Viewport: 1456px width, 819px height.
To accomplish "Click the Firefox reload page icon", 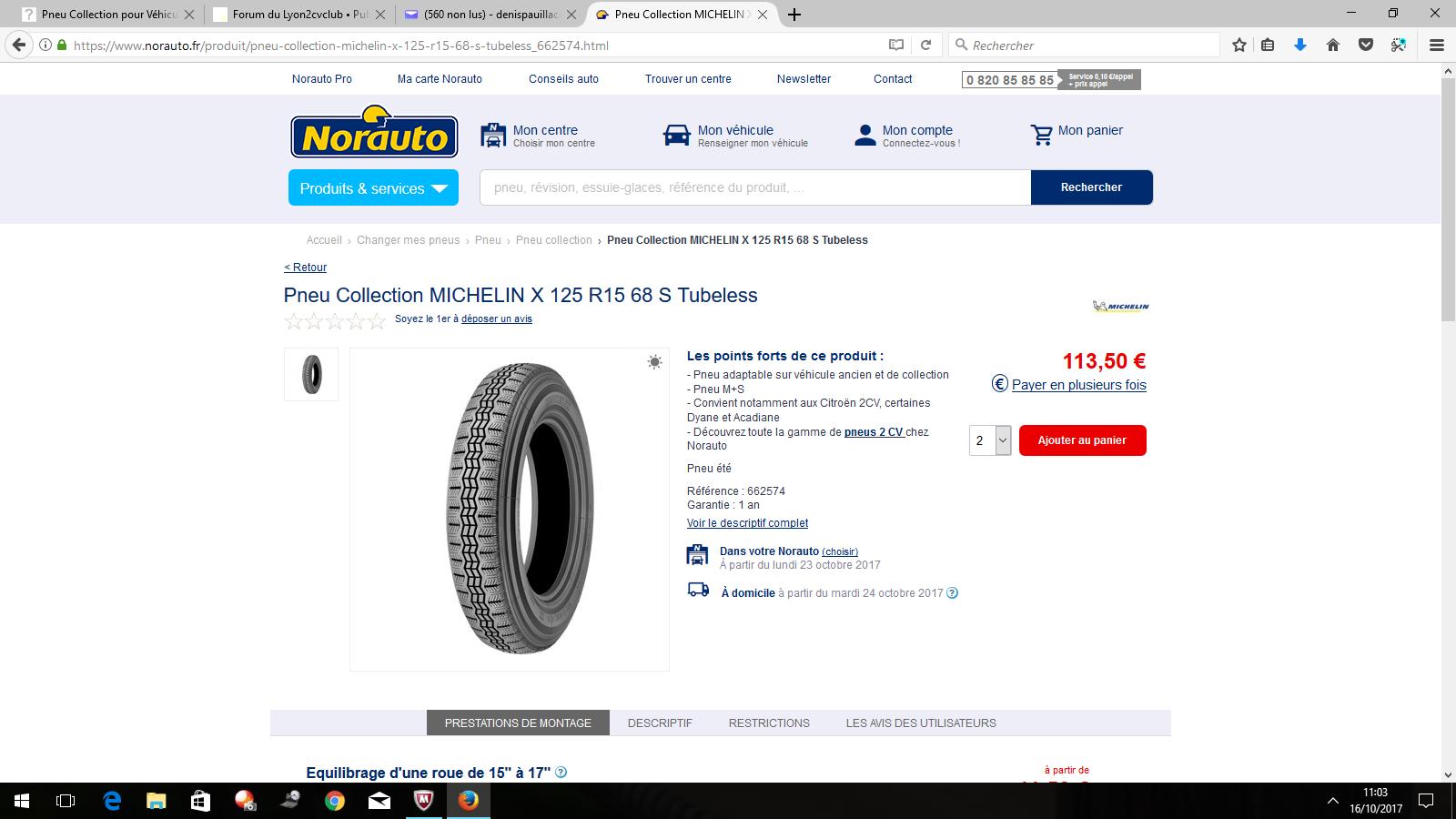I will pos(925,45).
